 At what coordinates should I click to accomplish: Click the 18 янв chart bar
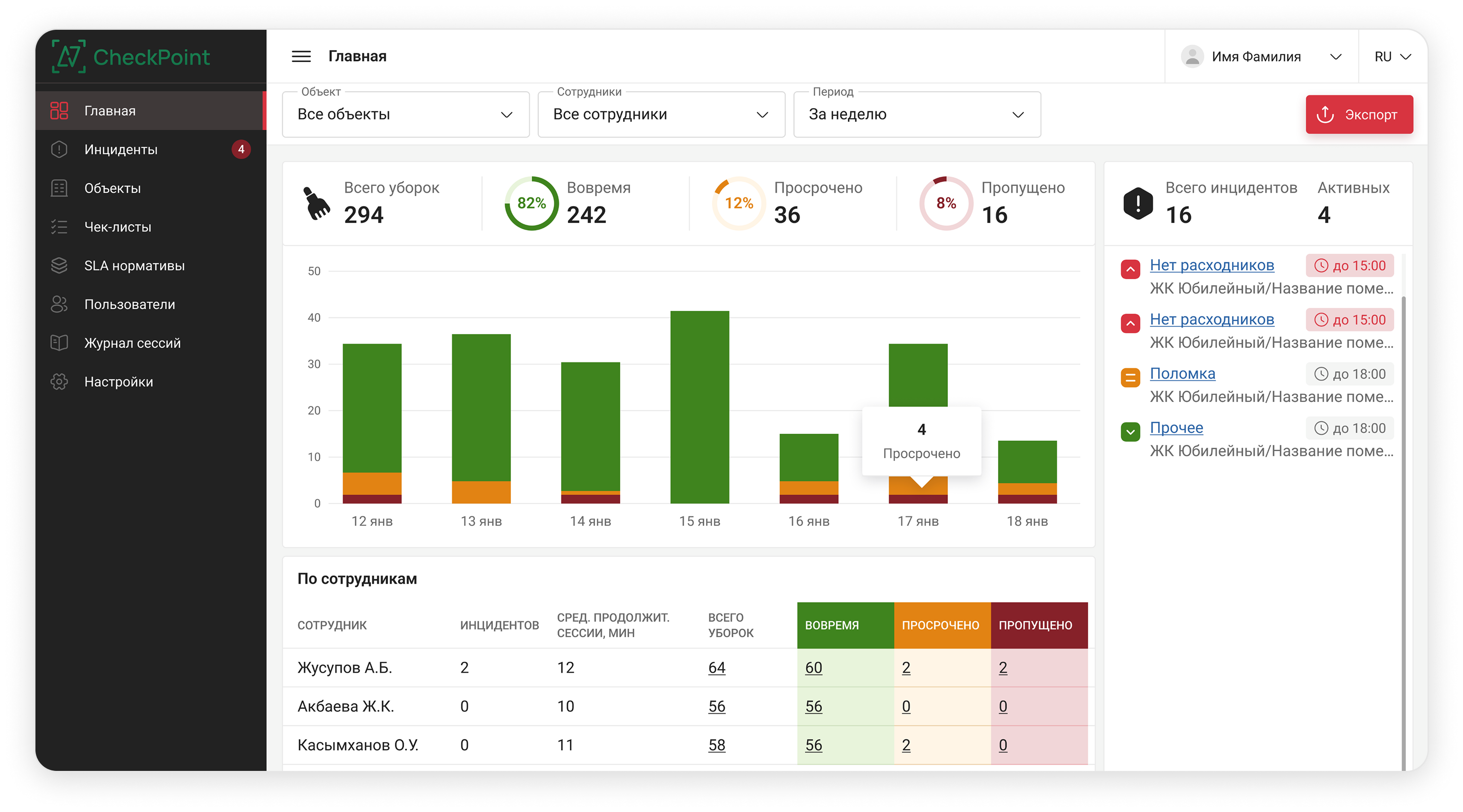(1027, 472)
